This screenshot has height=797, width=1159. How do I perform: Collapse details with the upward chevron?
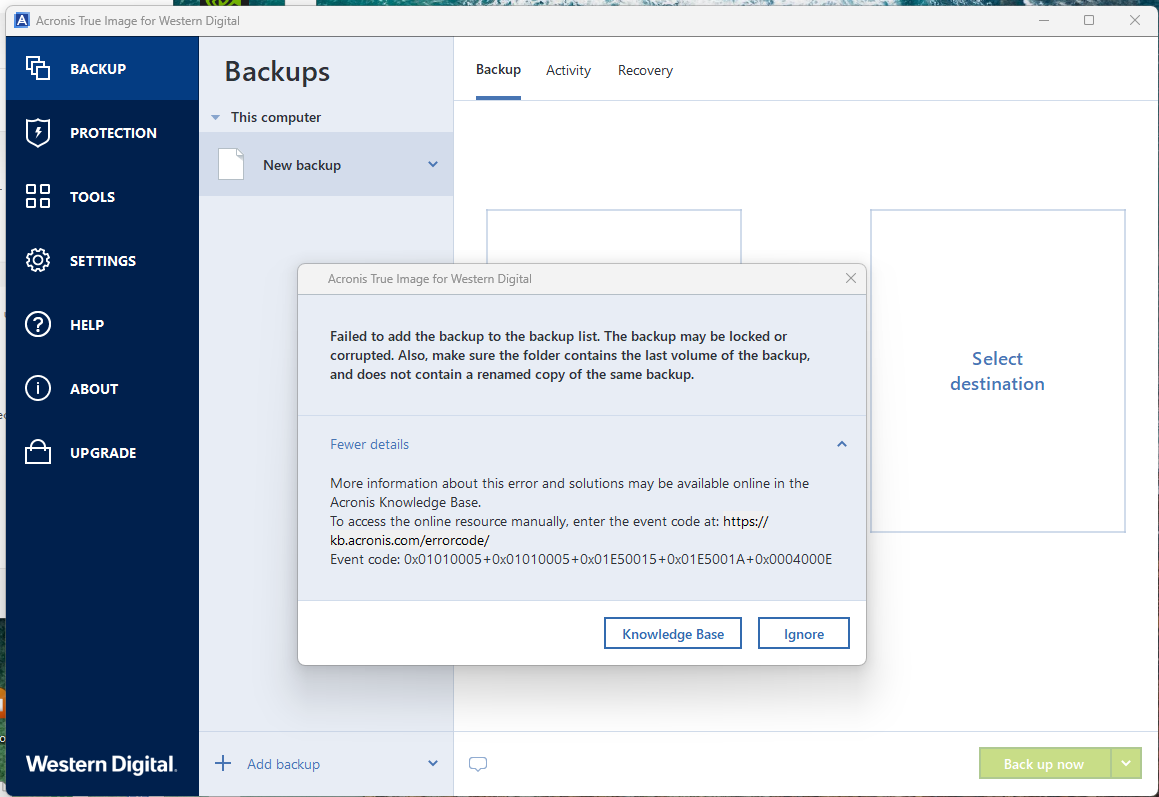(x=841, y=444)
